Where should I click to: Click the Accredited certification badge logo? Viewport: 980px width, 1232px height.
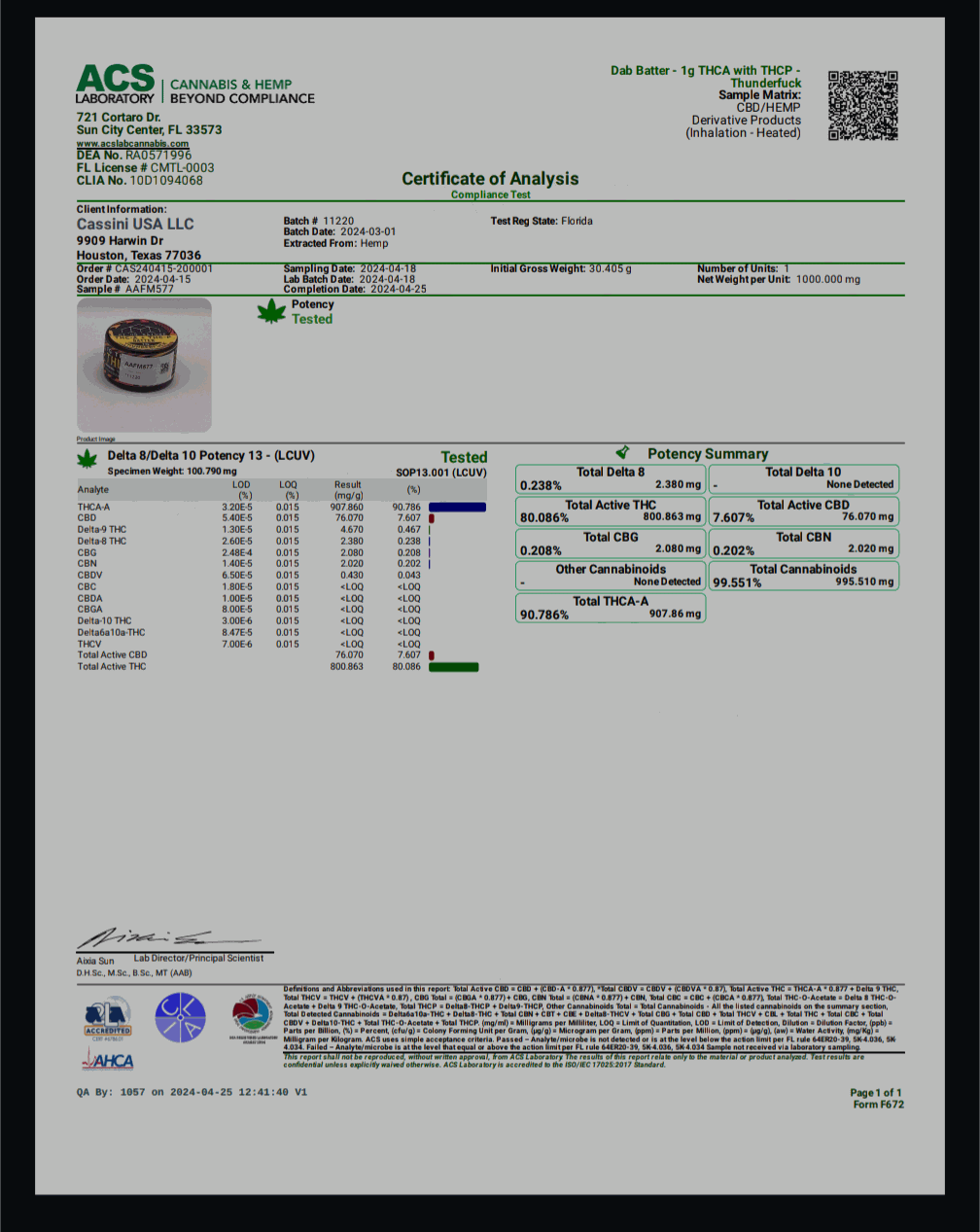coord(108,1018)
